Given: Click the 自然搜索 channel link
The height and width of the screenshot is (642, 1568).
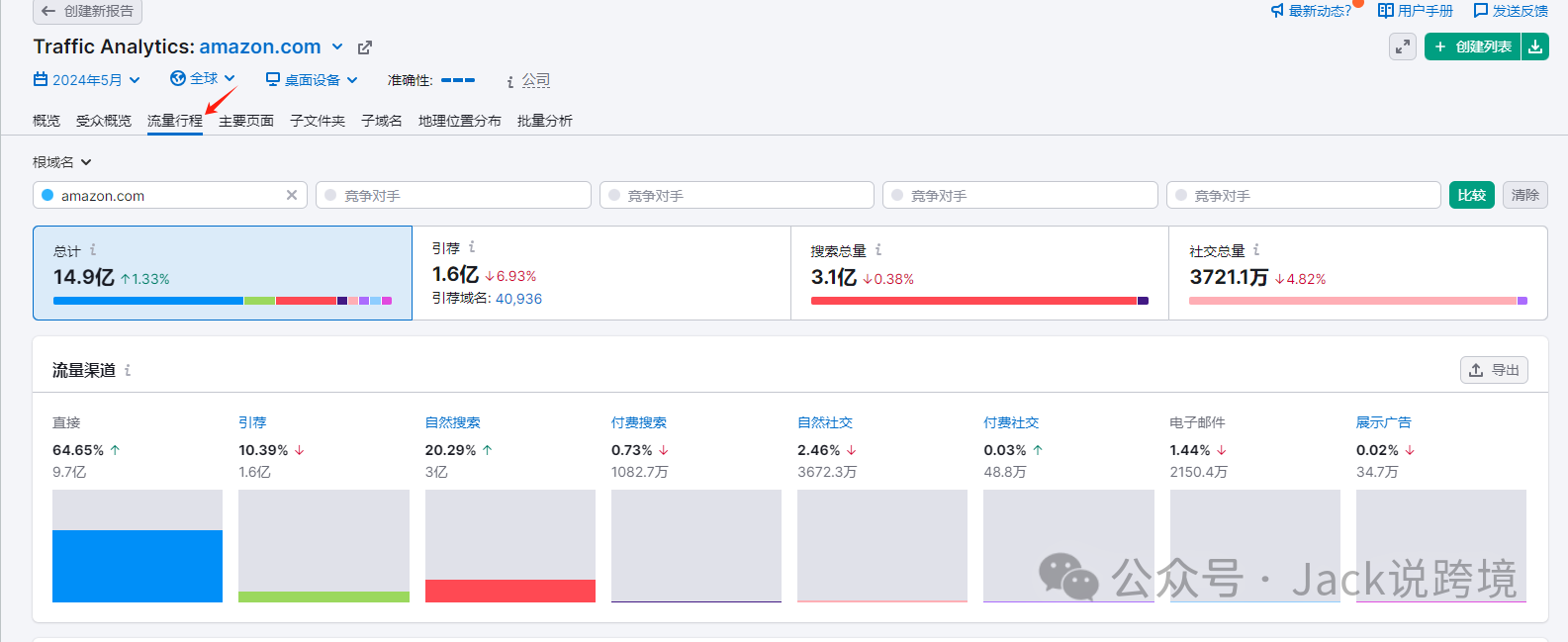Looking at the screenshot, I should coord(452,422).
